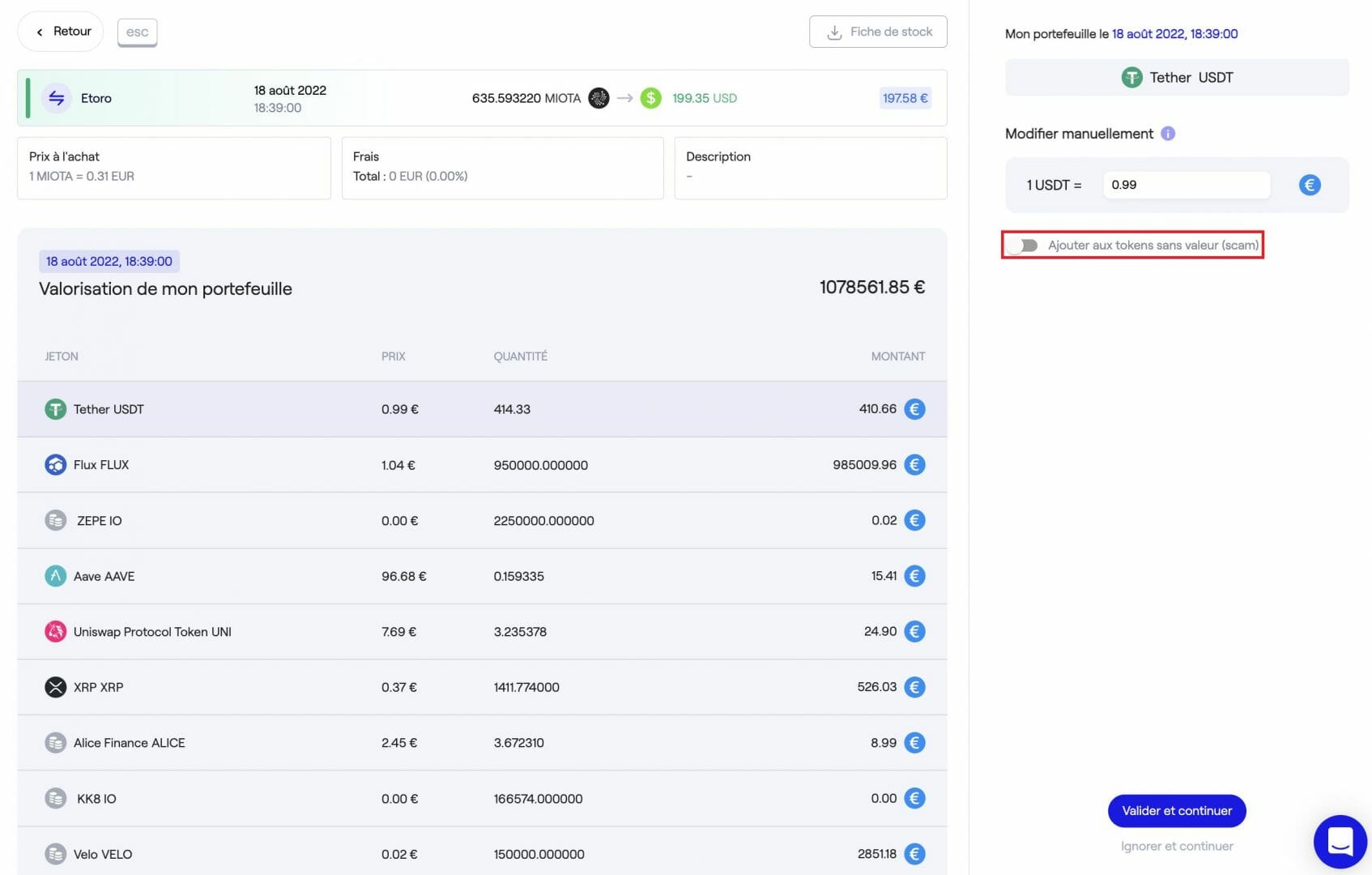Screen dimensions: 1372x875
Task: Click the 18 août 2022, 18:39:00 date badge
Action: pyautogui.click(x=109, y=262)
